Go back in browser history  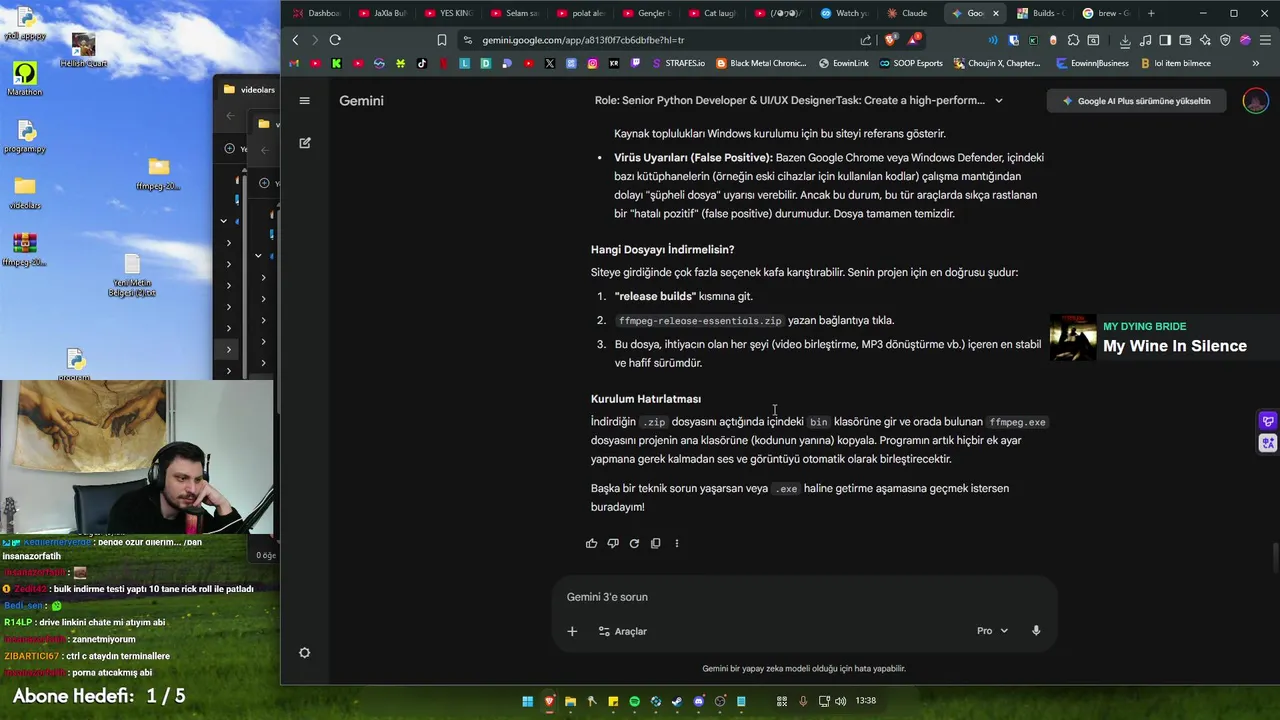(295, 40)
